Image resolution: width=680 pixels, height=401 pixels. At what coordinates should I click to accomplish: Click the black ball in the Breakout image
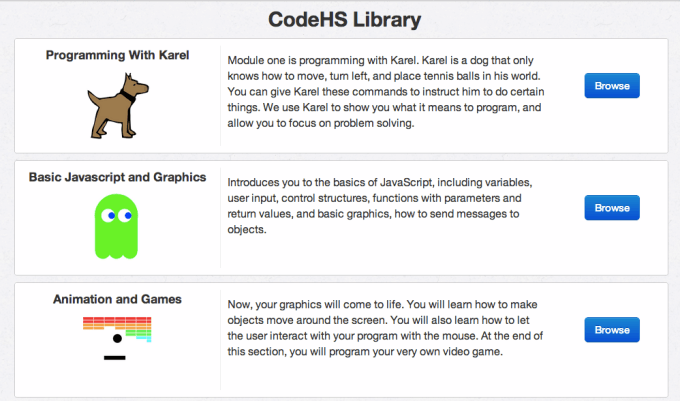pyautogui.click(x=119, y=339)
